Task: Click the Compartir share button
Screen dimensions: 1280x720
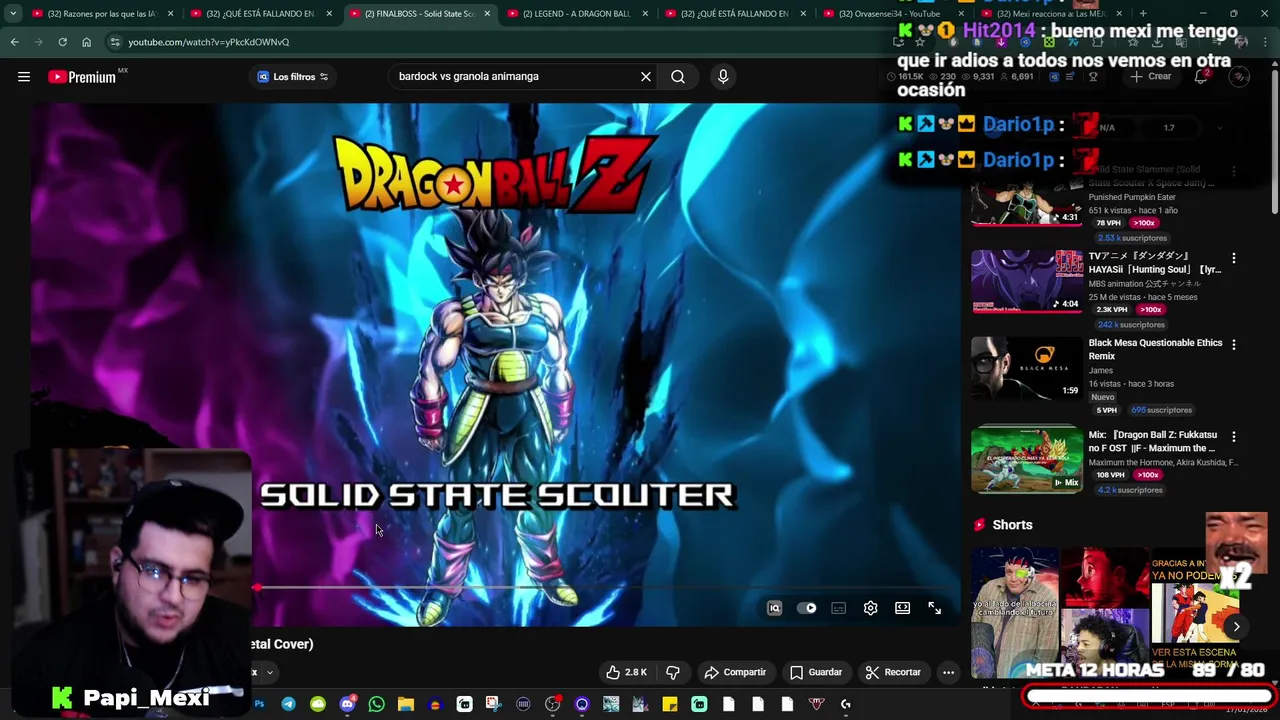Action: point(735,672)
